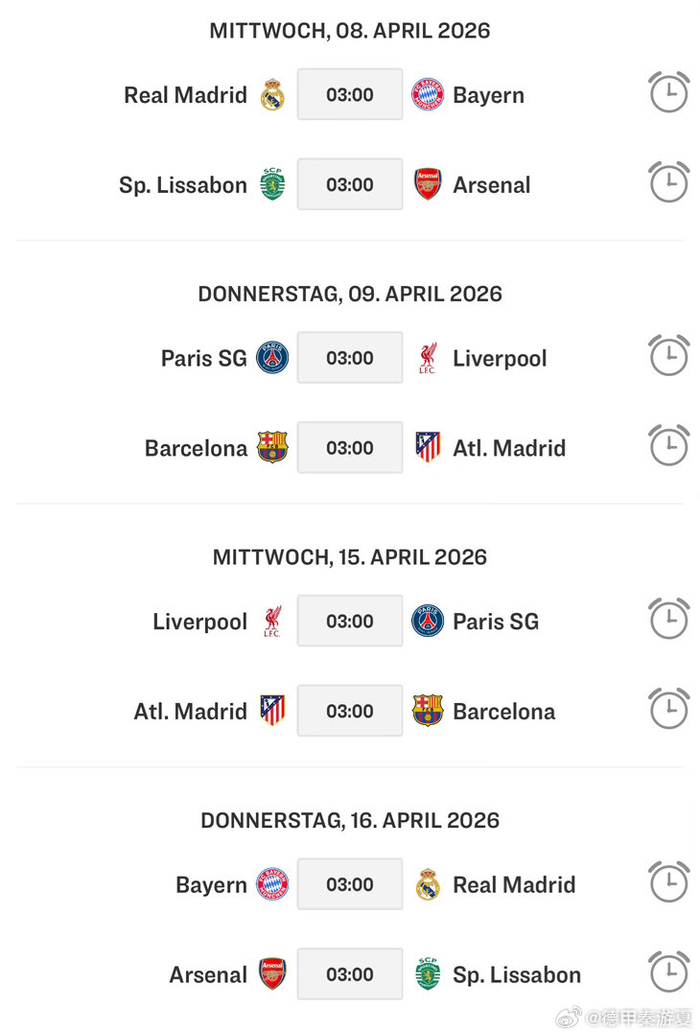Click Atl. Madrid crest in 15. April match
This screenshot has height=1036, width=700.
[x=272, y=711]
